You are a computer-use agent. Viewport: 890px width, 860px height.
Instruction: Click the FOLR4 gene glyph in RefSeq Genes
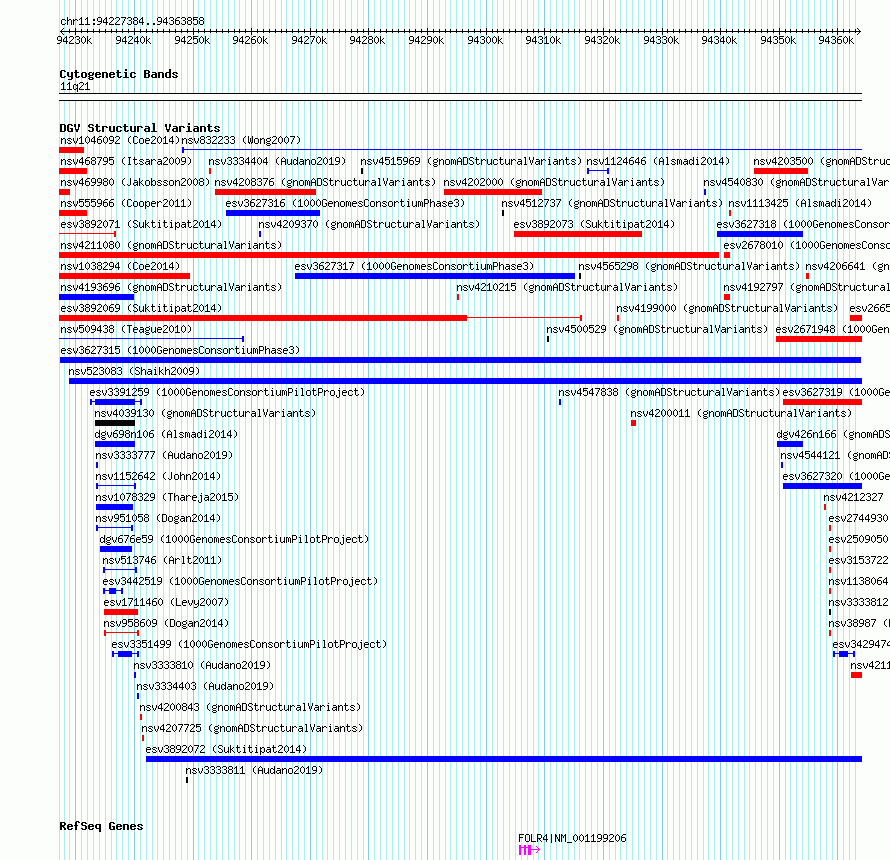point(529,850)
